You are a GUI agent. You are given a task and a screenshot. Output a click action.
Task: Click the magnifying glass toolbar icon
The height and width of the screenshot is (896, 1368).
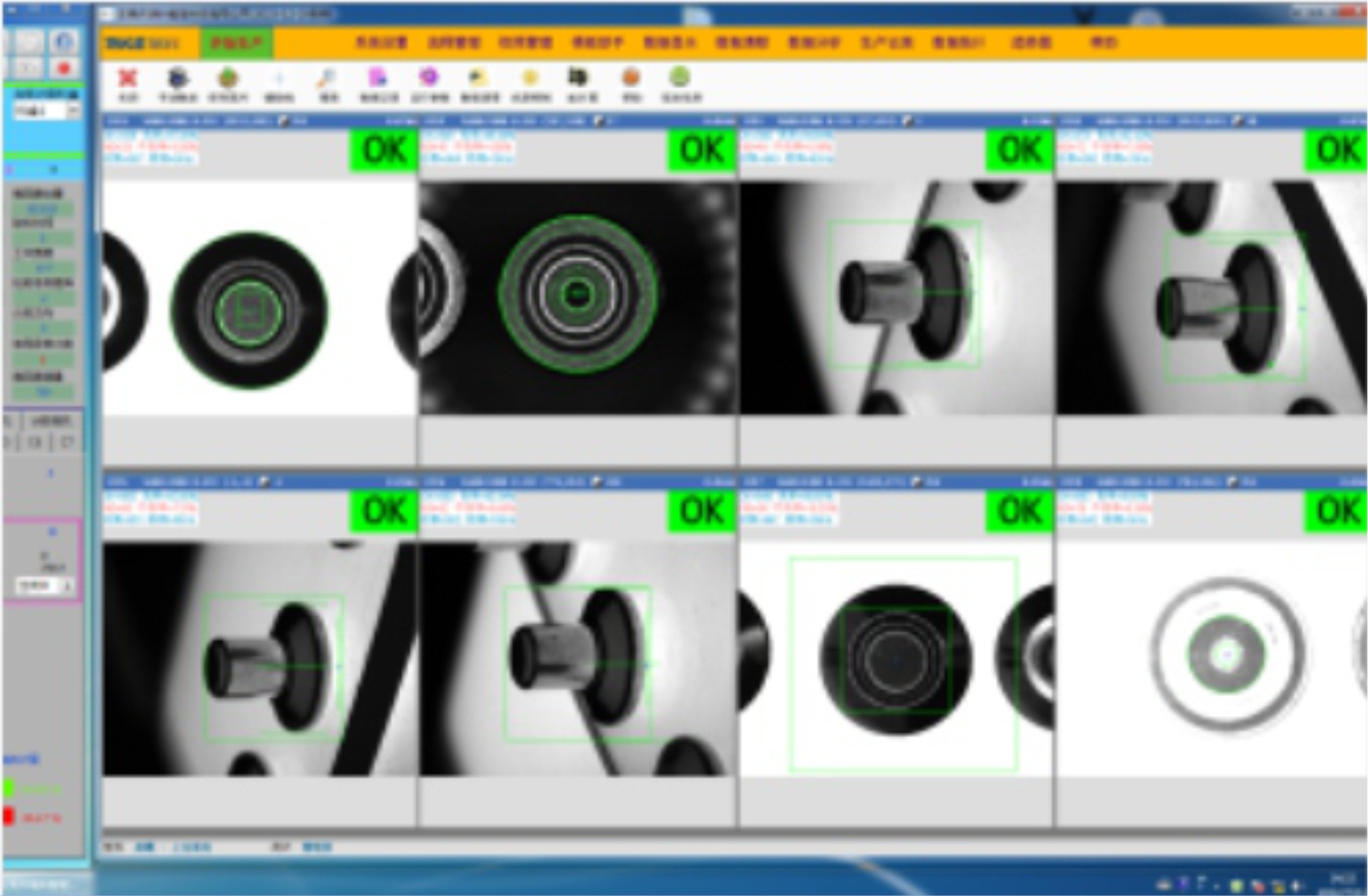tap(326, 79)
